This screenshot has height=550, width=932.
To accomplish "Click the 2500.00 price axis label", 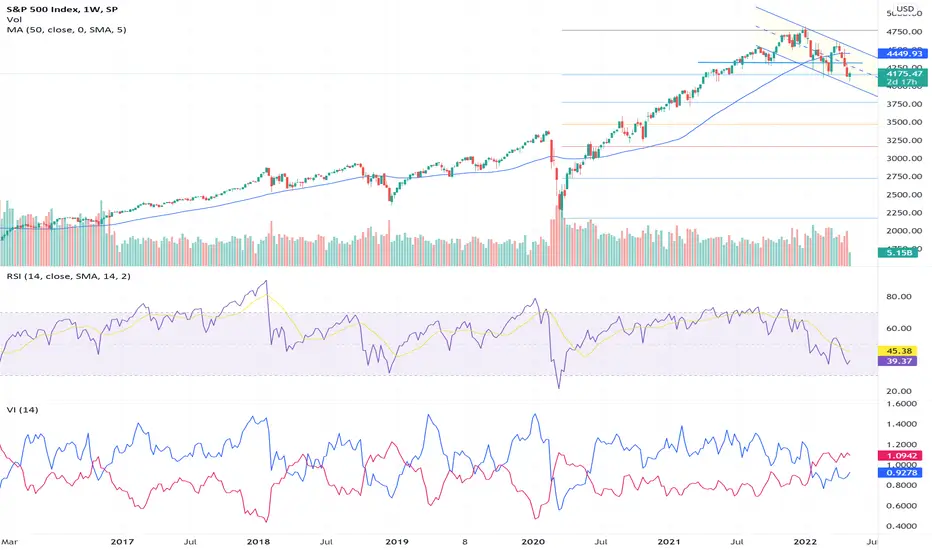I will click(904, 194).
